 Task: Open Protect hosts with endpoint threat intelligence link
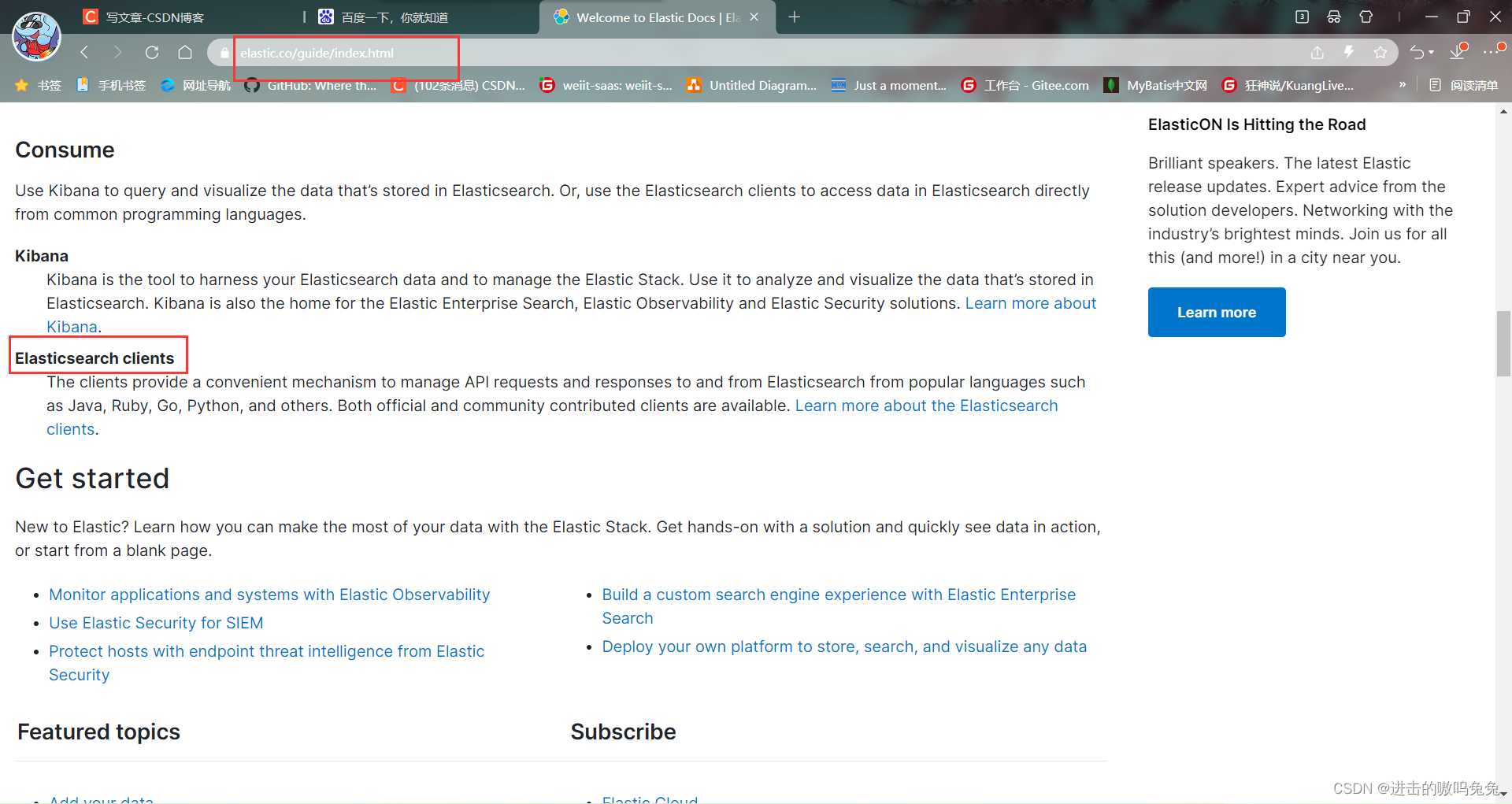tap(266, 651)
